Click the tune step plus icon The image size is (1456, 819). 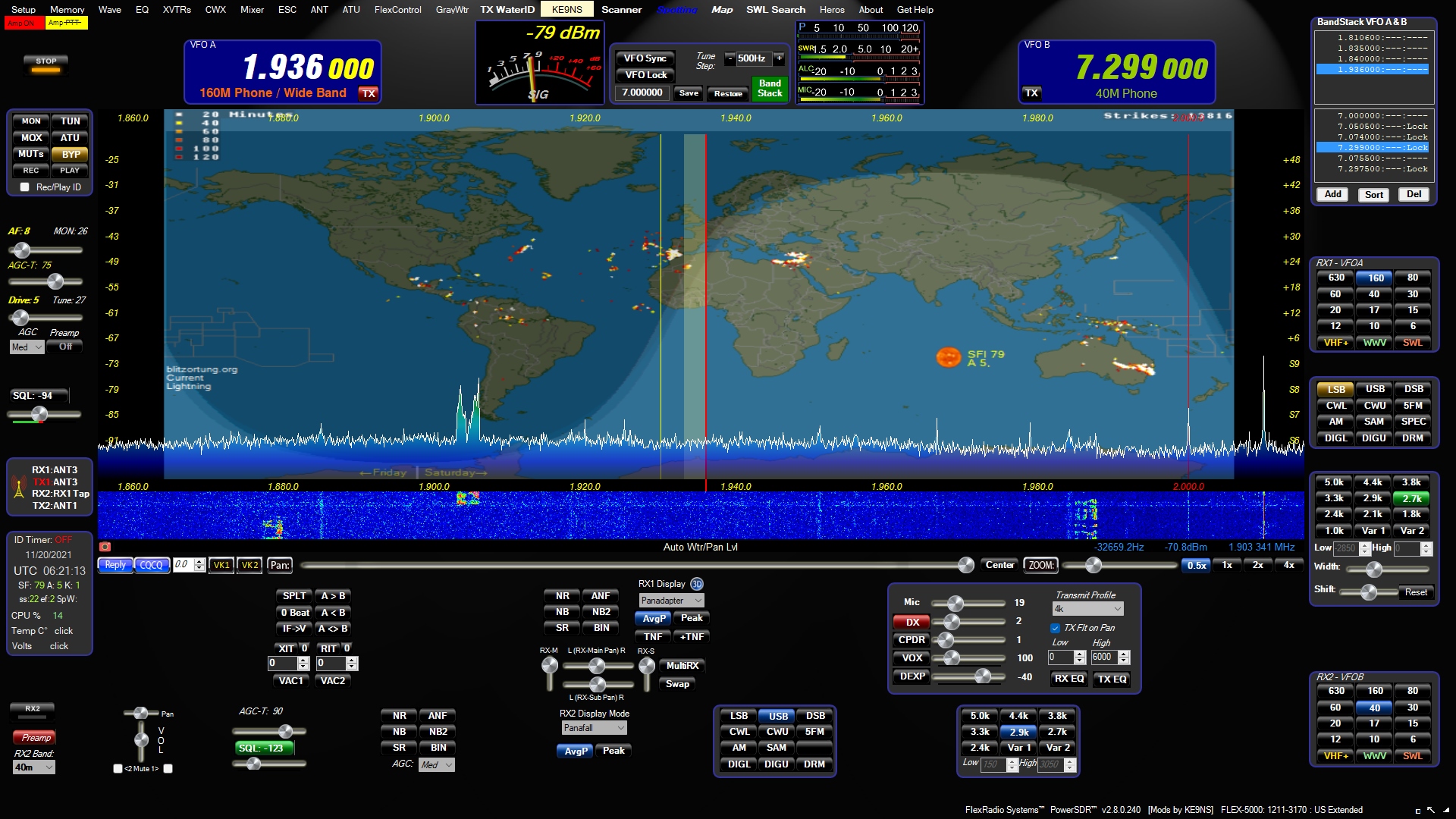(x=779, y=58)
